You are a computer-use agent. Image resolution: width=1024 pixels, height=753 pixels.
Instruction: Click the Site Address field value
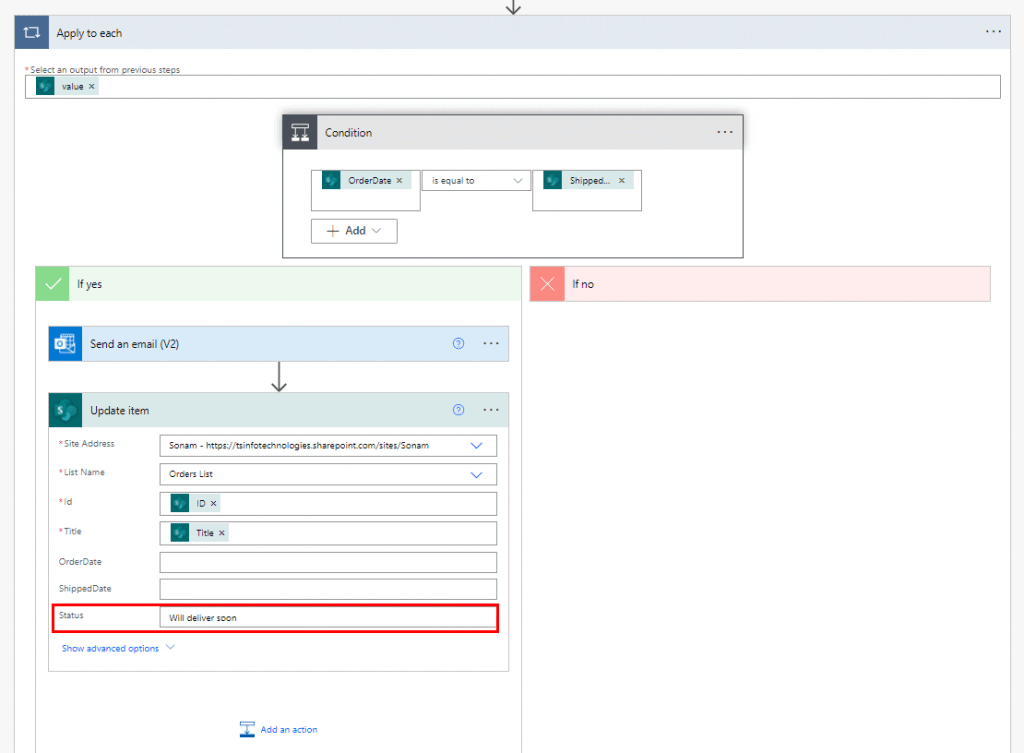(298, 445)
